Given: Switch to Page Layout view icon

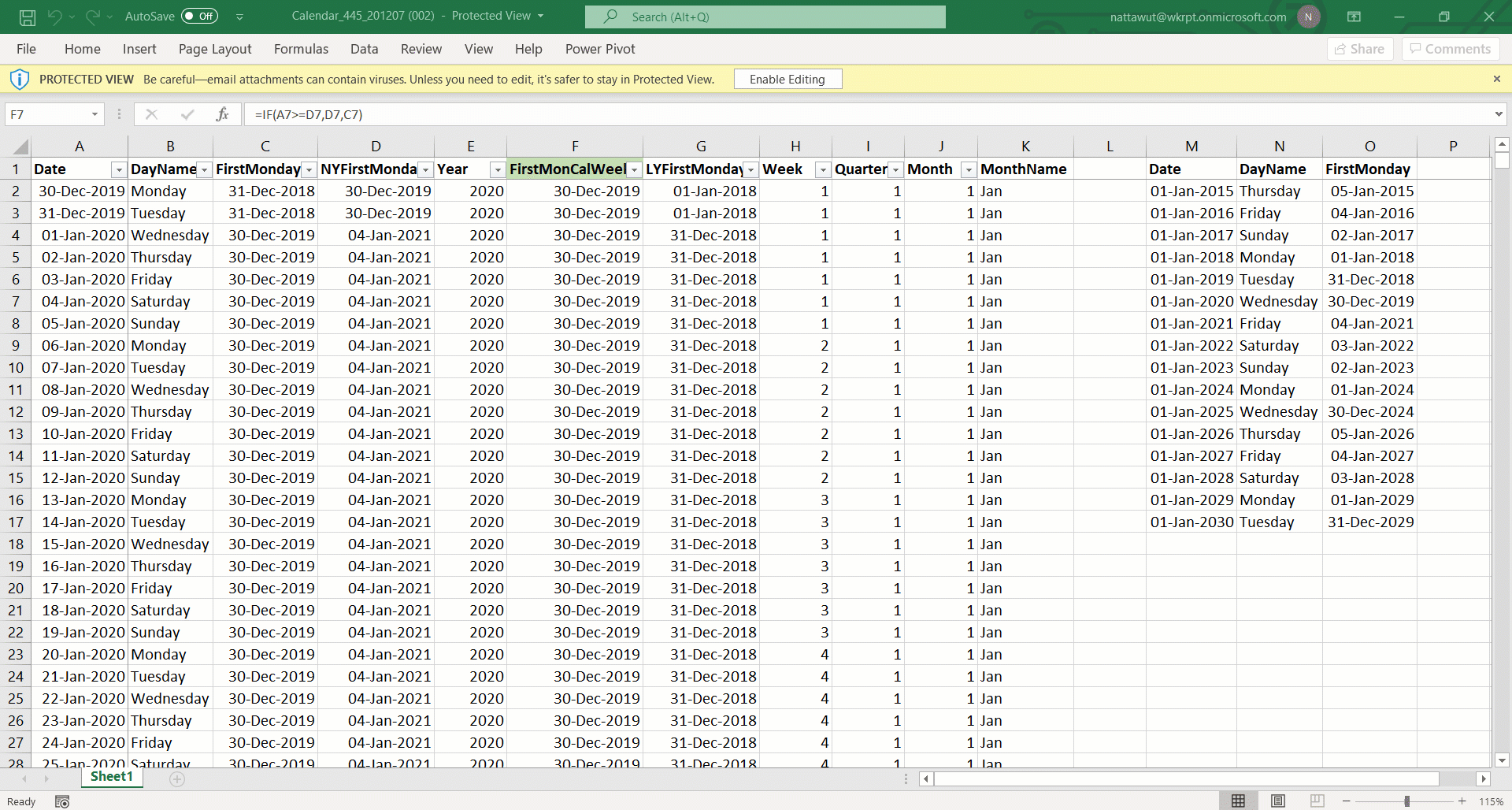Looking at the screenshot, I should tap(1278, 801).
